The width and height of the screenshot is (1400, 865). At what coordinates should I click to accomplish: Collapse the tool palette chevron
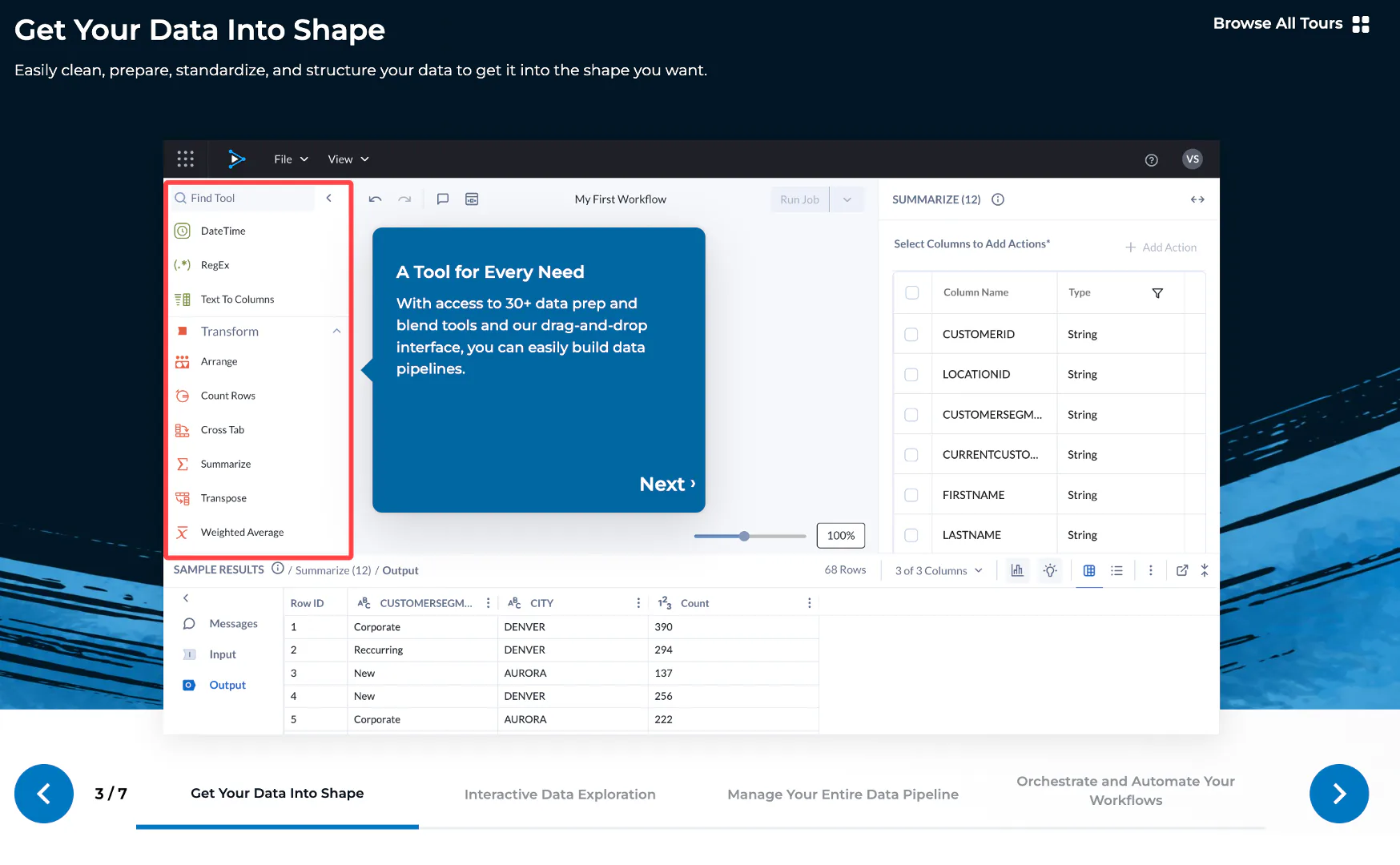329,198
